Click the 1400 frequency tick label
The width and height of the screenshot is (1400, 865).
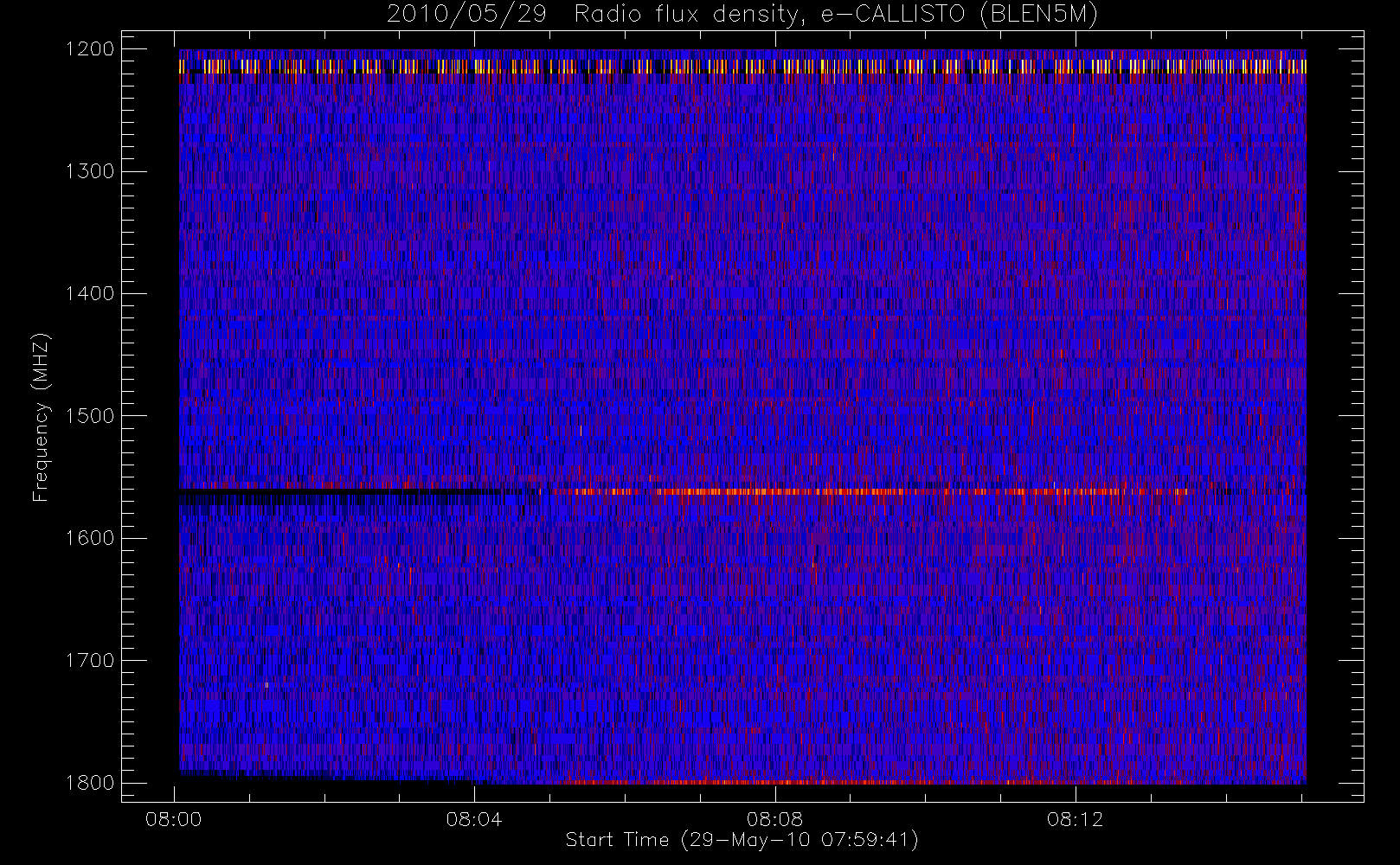pos(90,293)
